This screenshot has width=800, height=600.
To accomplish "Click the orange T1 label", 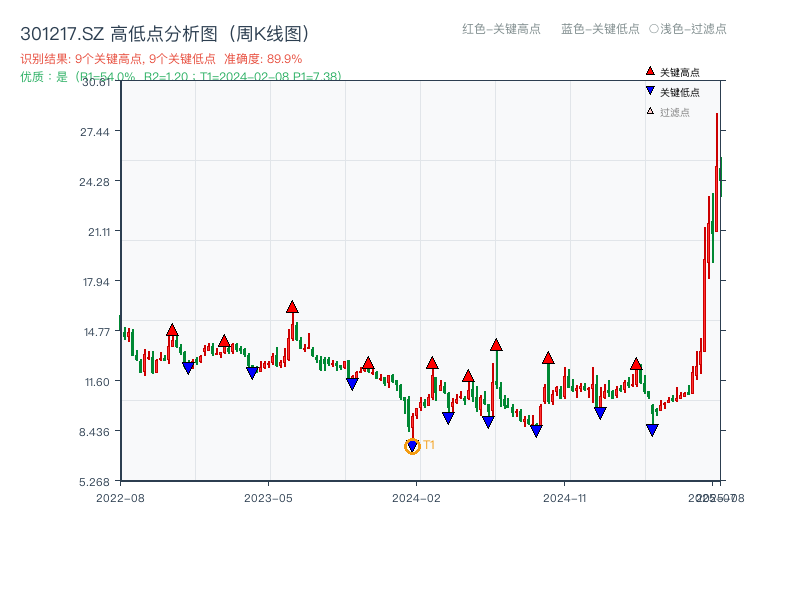I will click(429, 445).
